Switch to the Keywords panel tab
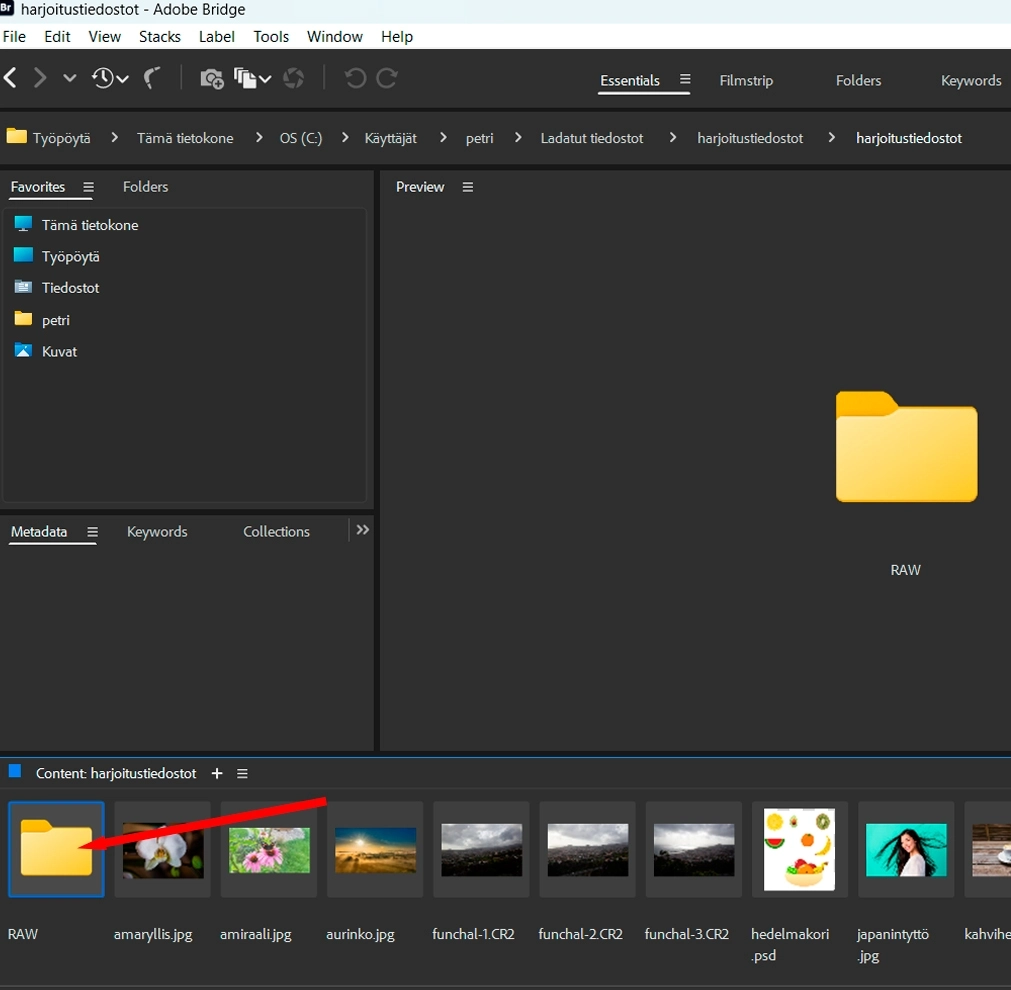Screen dimensions: 1011x990 coord(157,531)
